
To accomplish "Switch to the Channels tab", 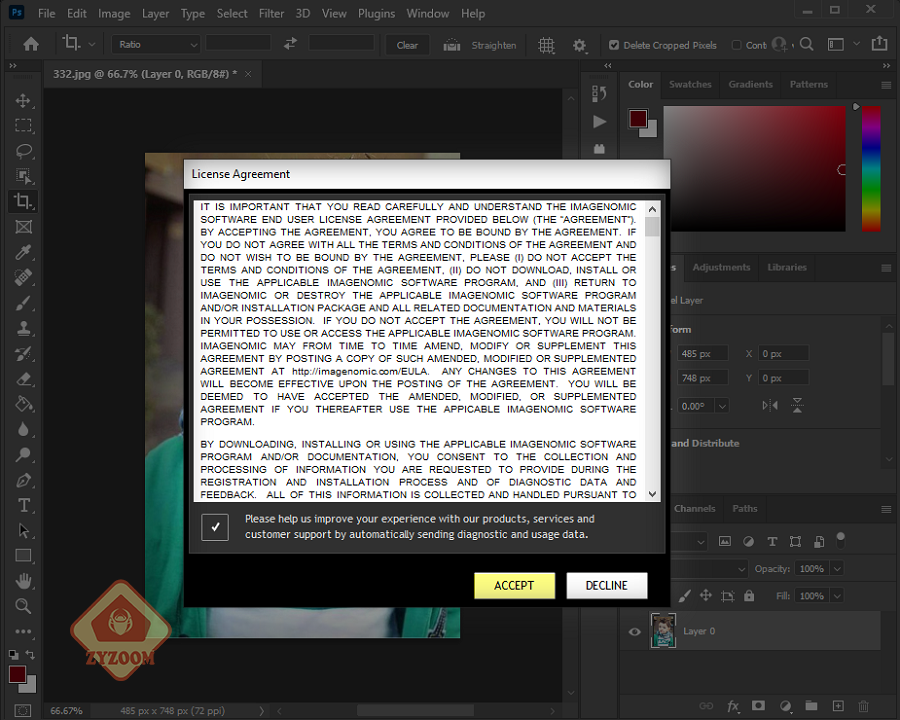I will (695, 509).
